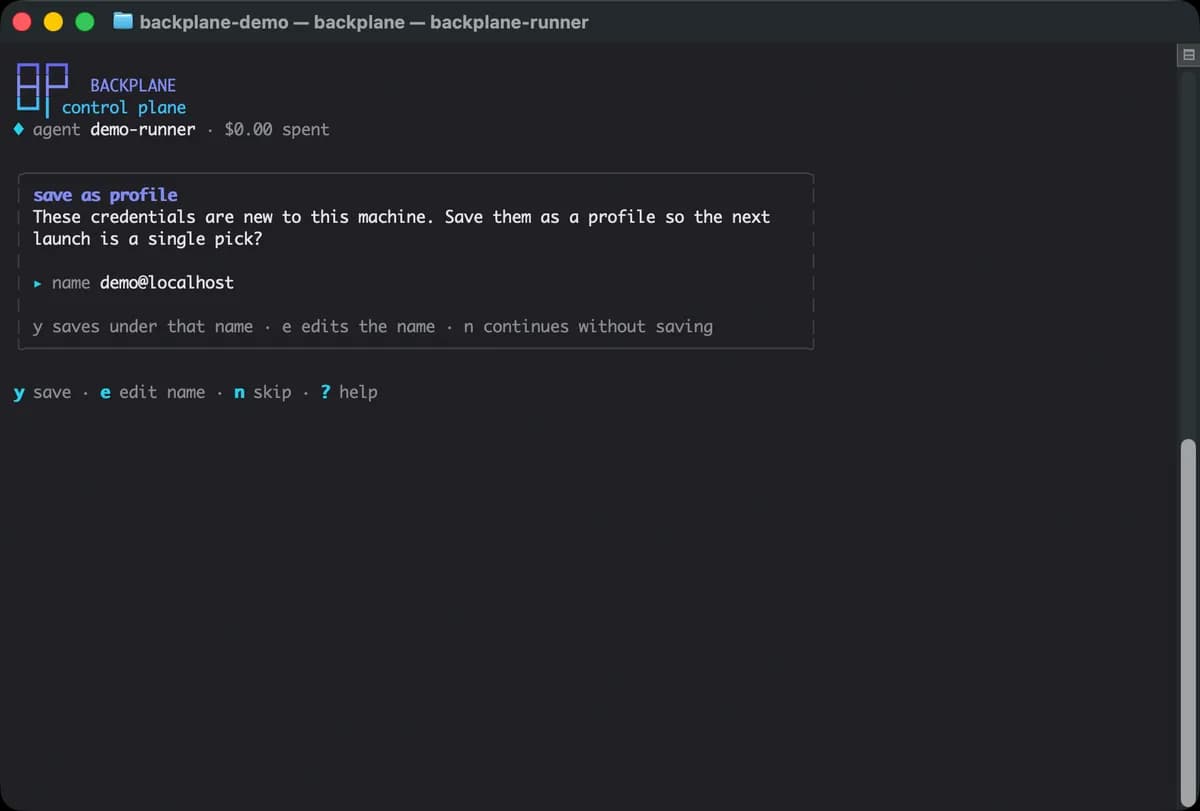Click 'These credentials are new' message line

[402, 217]
